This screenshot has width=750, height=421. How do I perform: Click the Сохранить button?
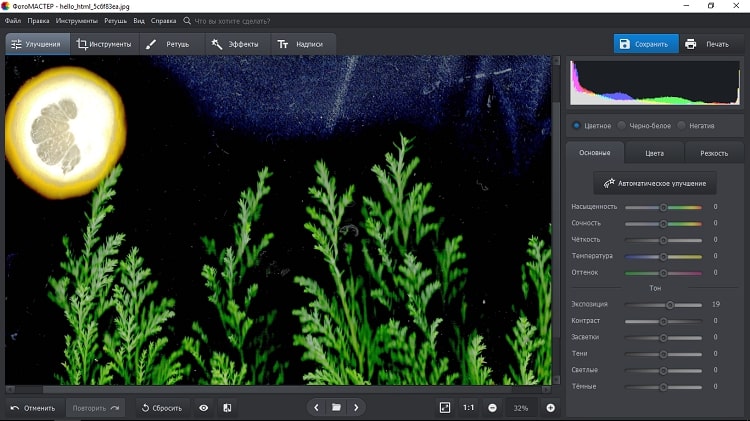pos(645,44)
